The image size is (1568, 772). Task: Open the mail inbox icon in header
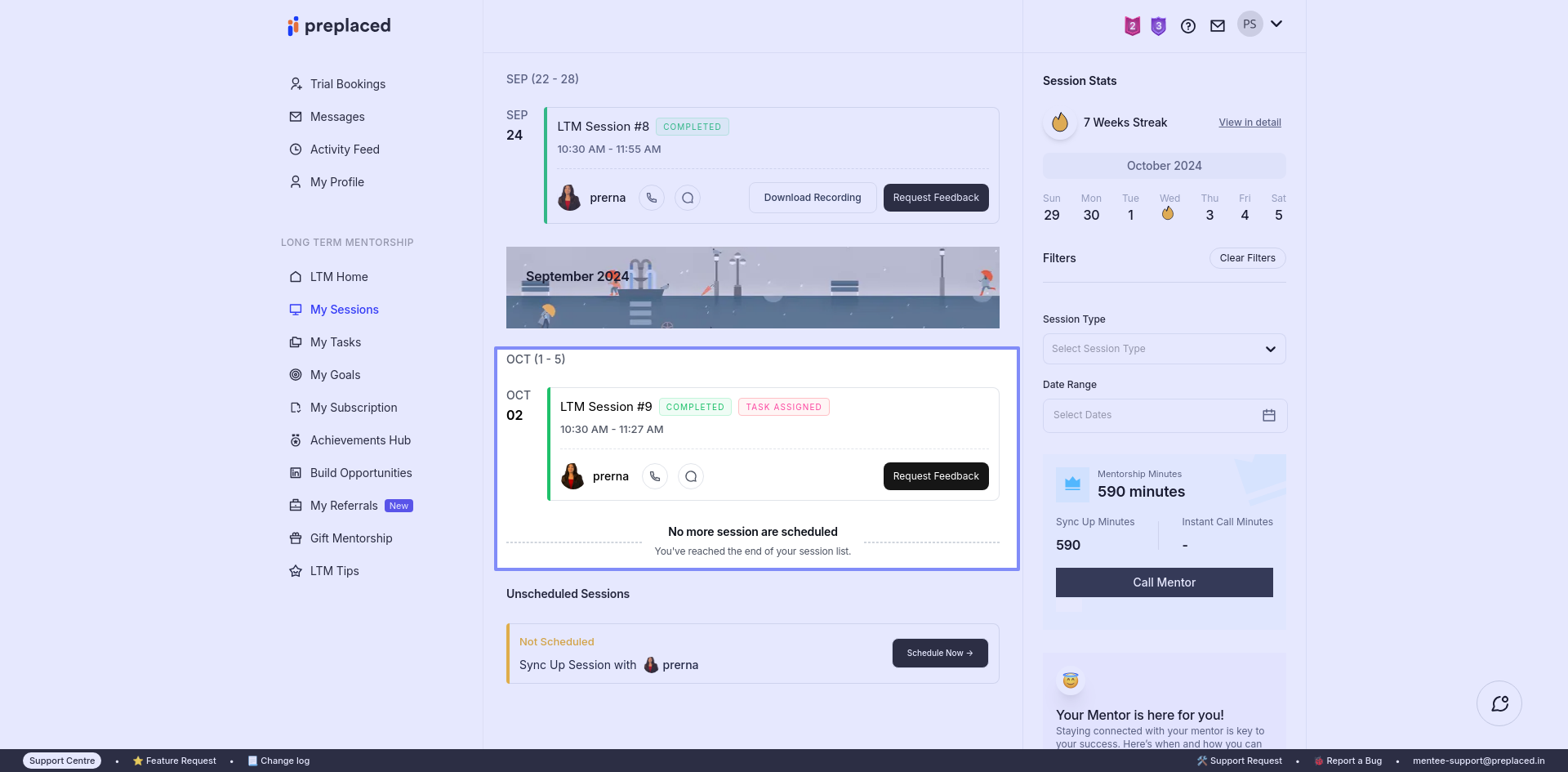(1218, 26)
